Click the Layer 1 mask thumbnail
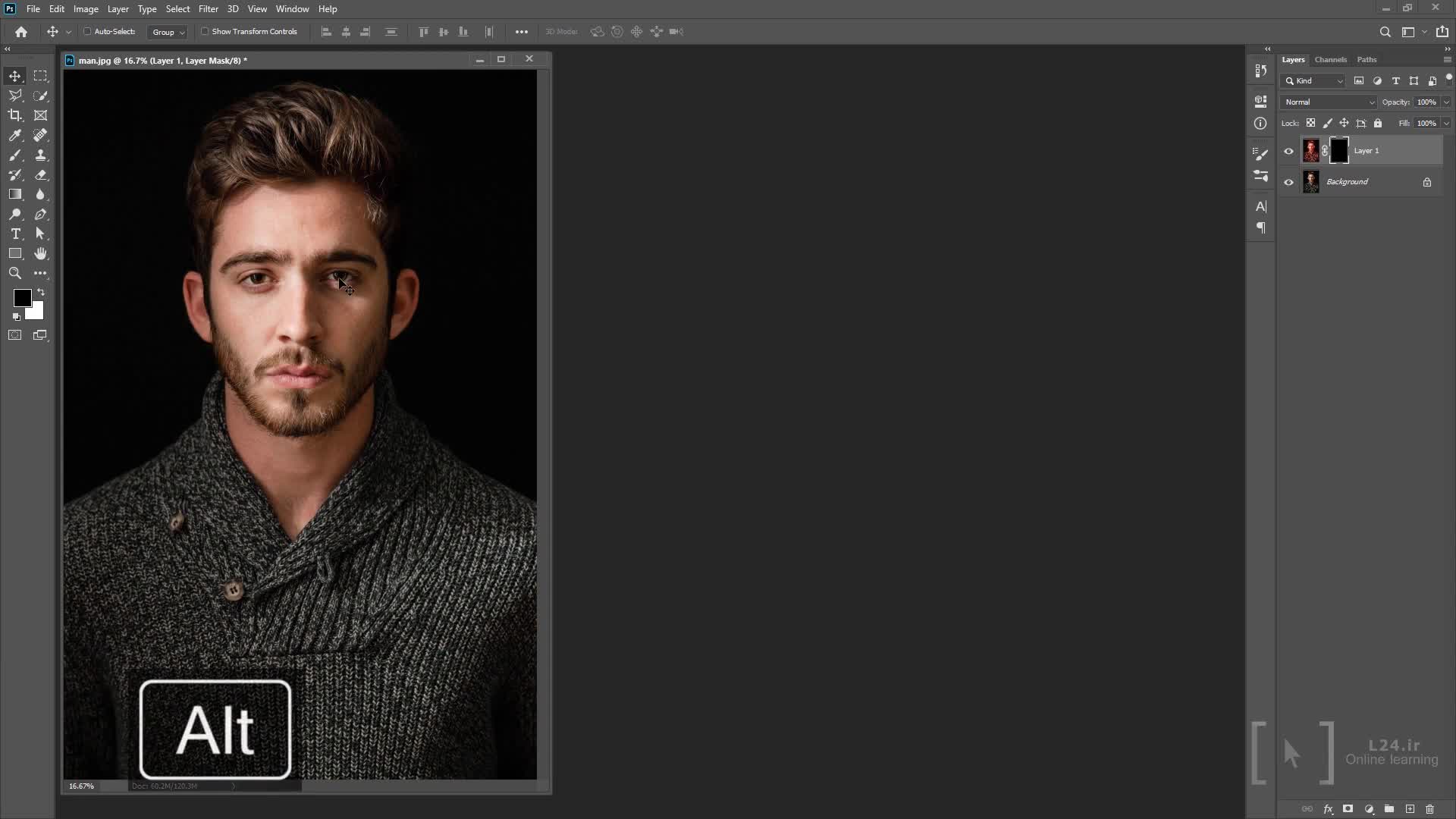This screenshot has height=819, width=1456. pyautogui.click(x=1339, y=150)
